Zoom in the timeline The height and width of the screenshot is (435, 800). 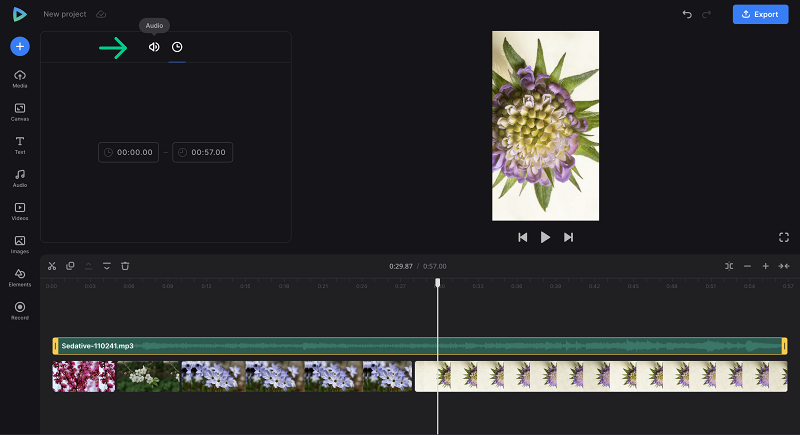point(765,266)
